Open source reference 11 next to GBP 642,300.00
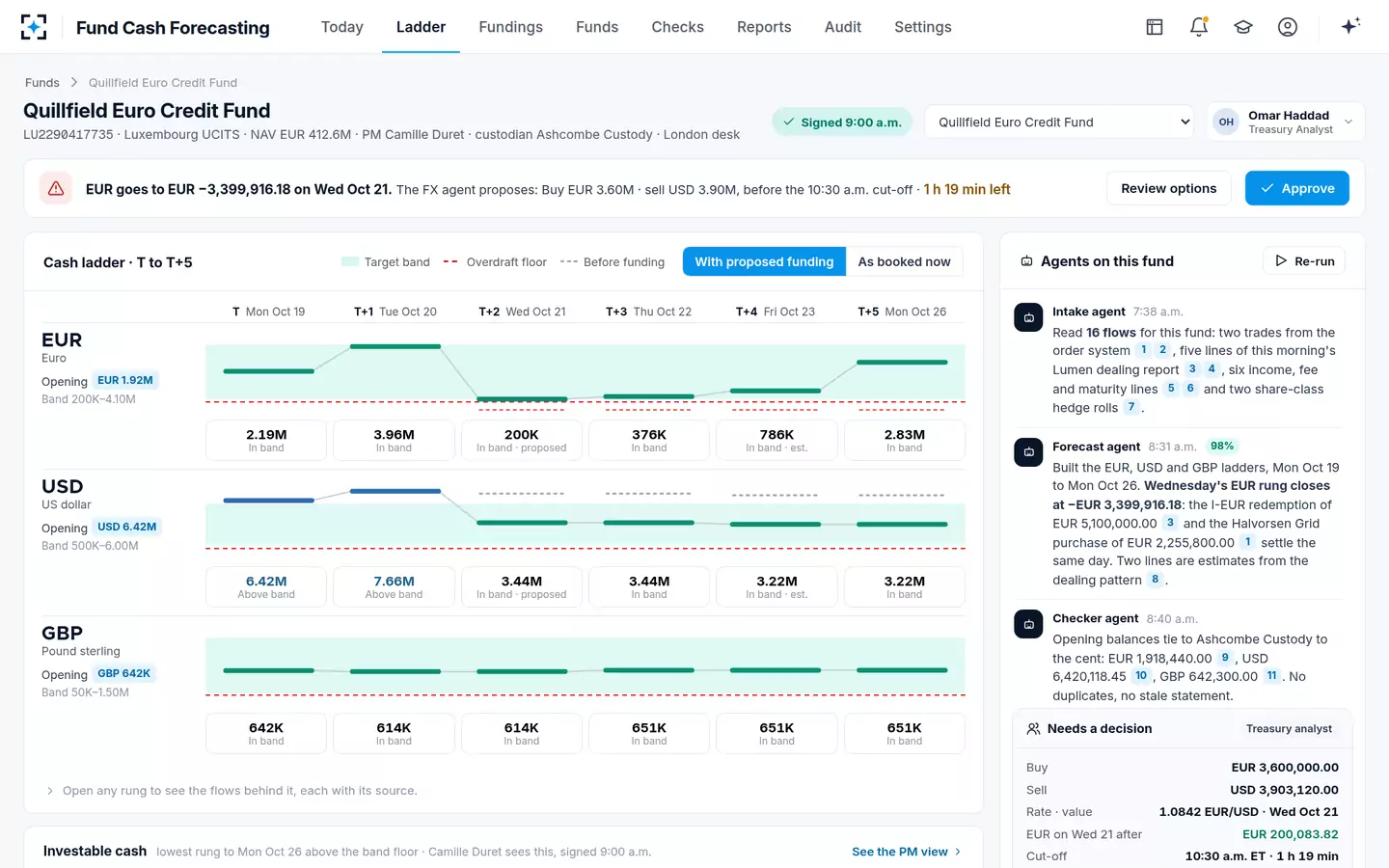The image size is (1389, 868). pyautogui.click(x=1271, y=676)
